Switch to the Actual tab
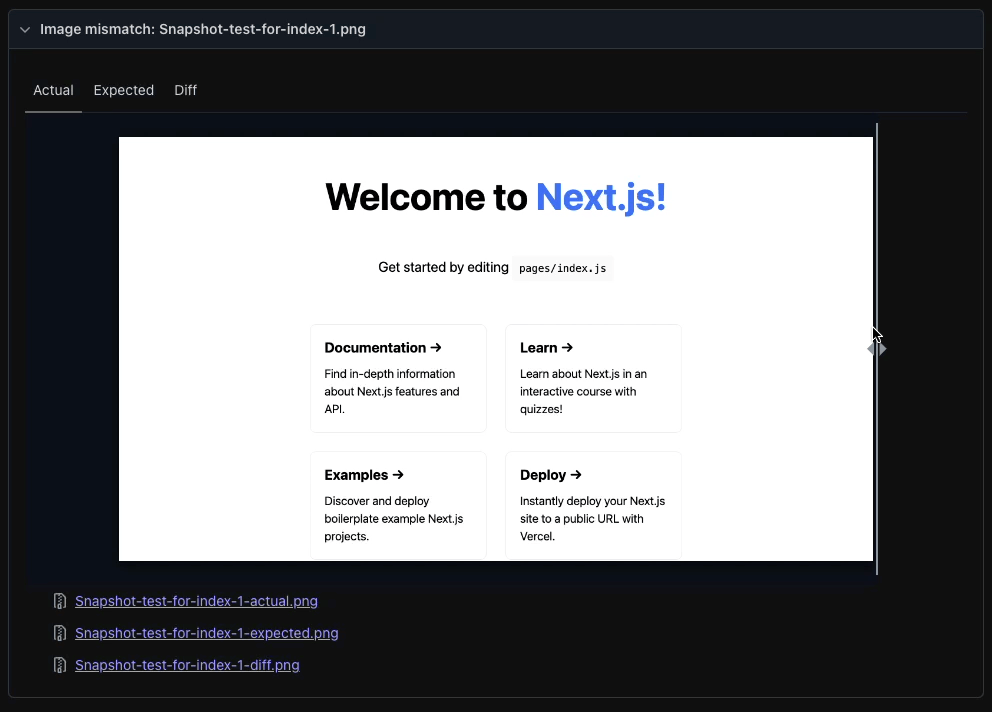 (53, 90)
